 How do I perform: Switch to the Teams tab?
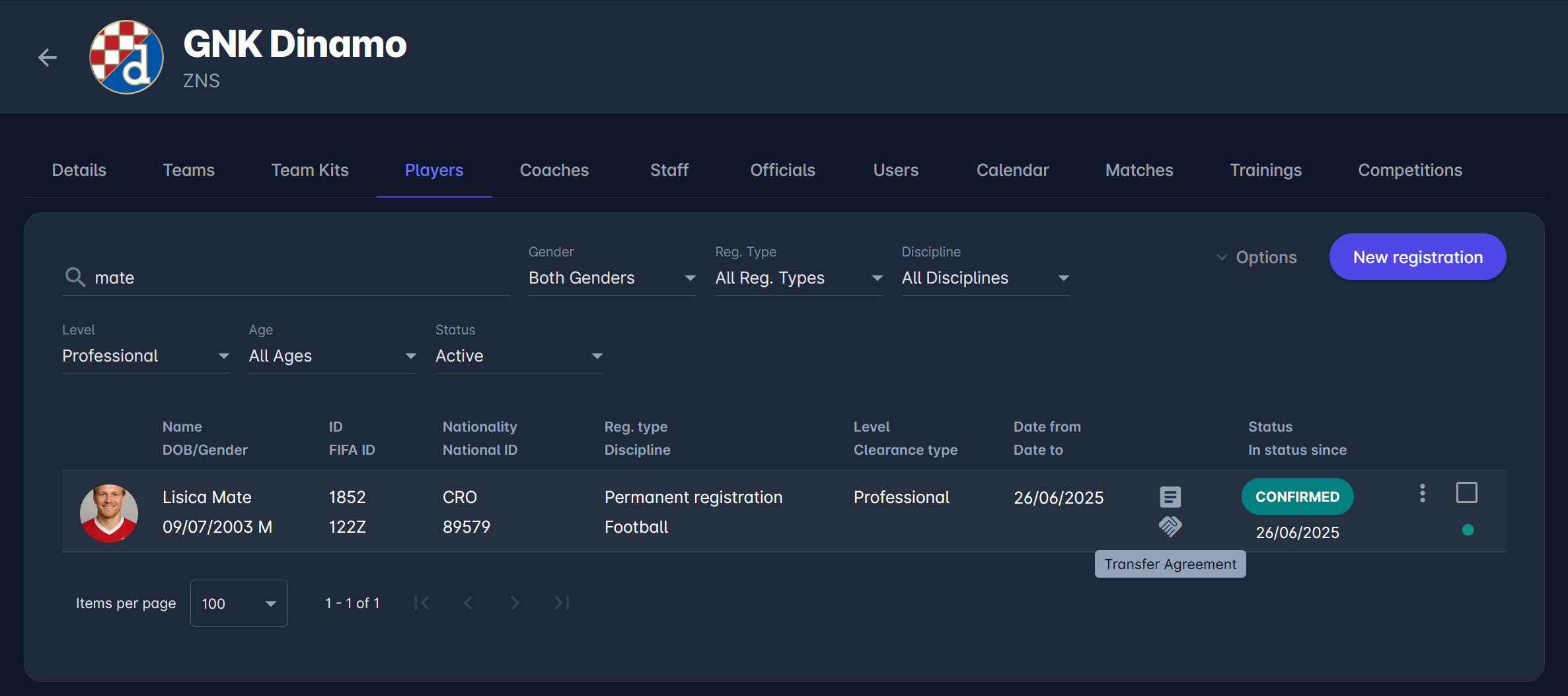tap(189, 170)
